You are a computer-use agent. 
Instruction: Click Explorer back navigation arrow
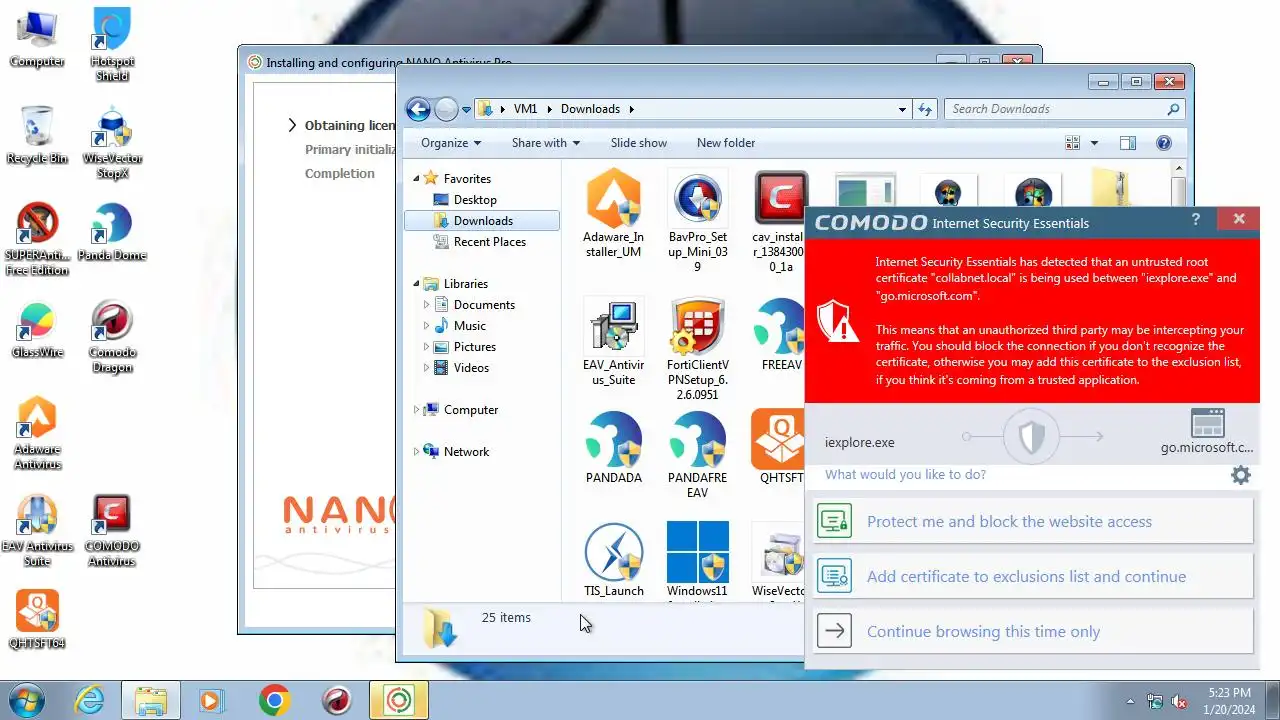pos(418,109)
